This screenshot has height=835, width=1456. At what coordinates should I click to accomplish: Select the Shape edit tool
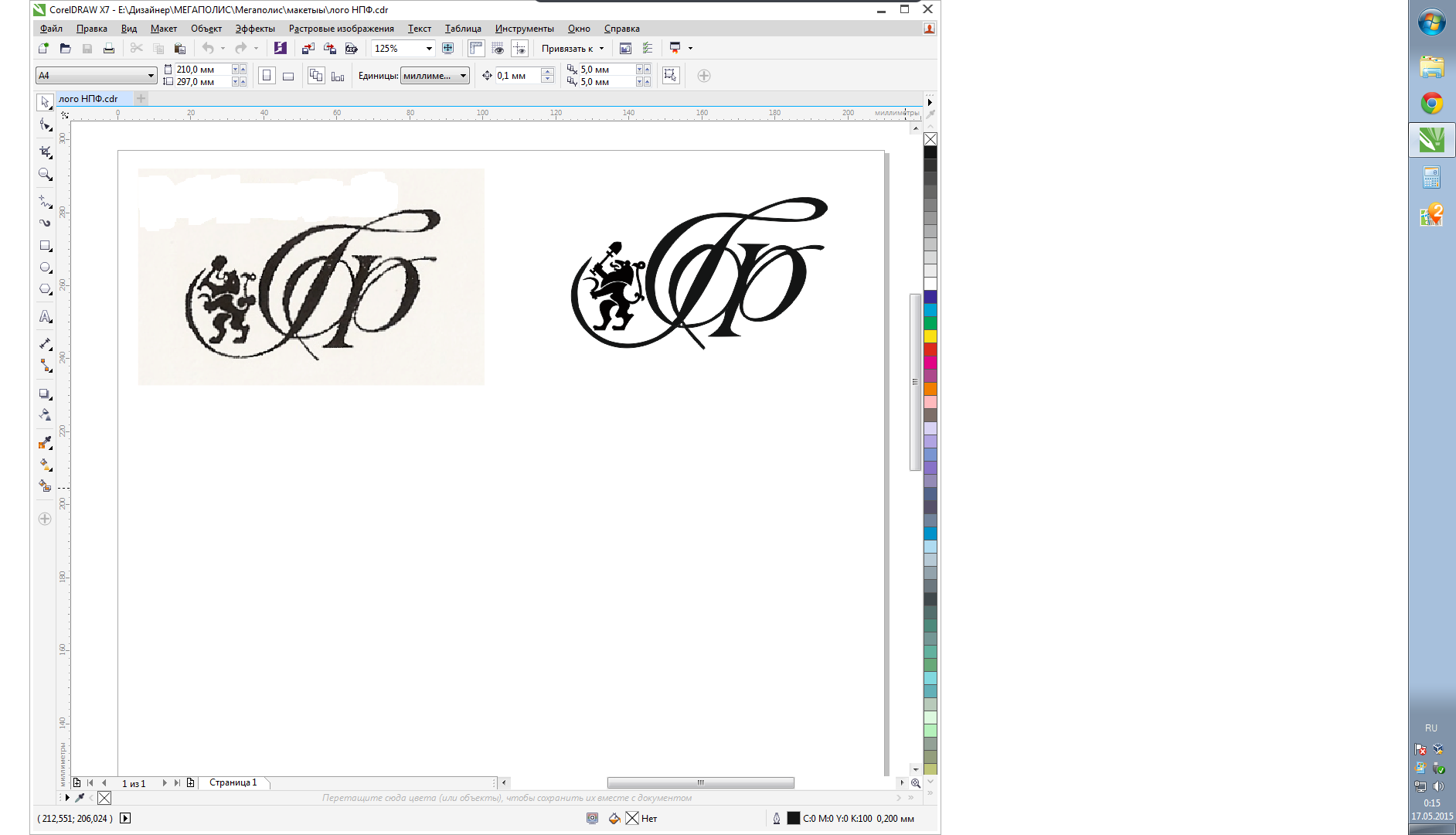[x=45, y=125]
